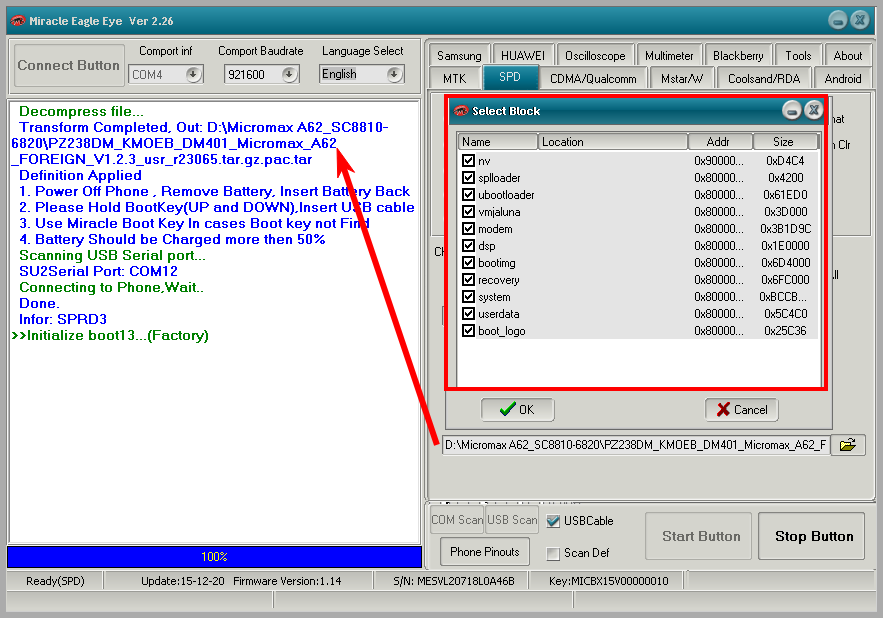
Task: Confirm block selection with OK
Action: [x=518, y=410]
